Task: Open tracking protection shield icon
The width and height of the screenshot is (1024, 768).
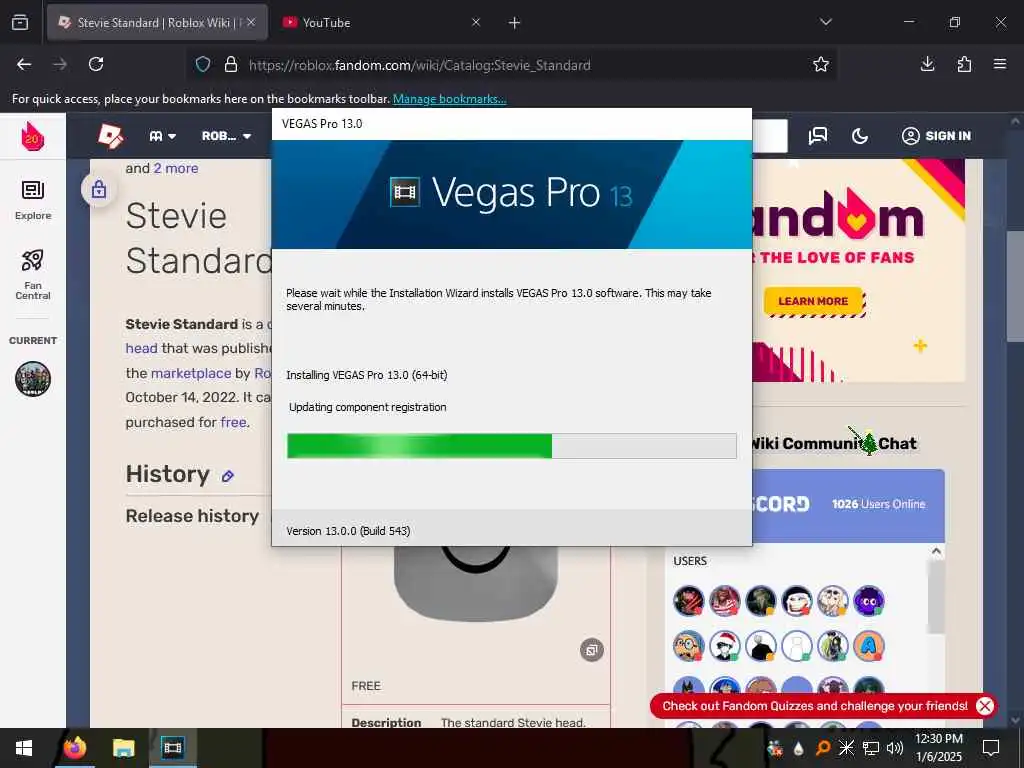Action: tap(203, 64)
